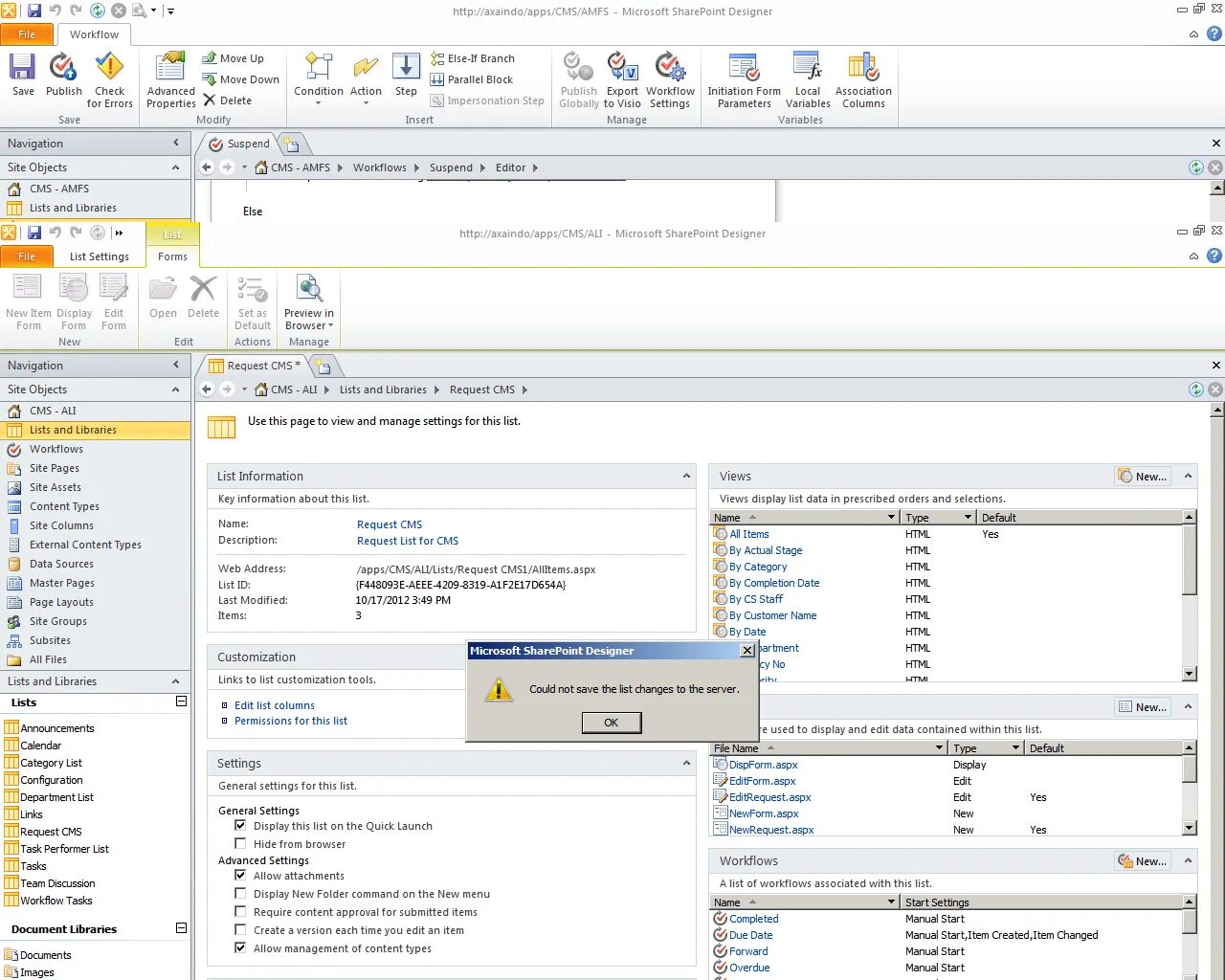Screen dimensions: 1225x980
Task: Enable Hide from browser option
Action: click(240, 843)
